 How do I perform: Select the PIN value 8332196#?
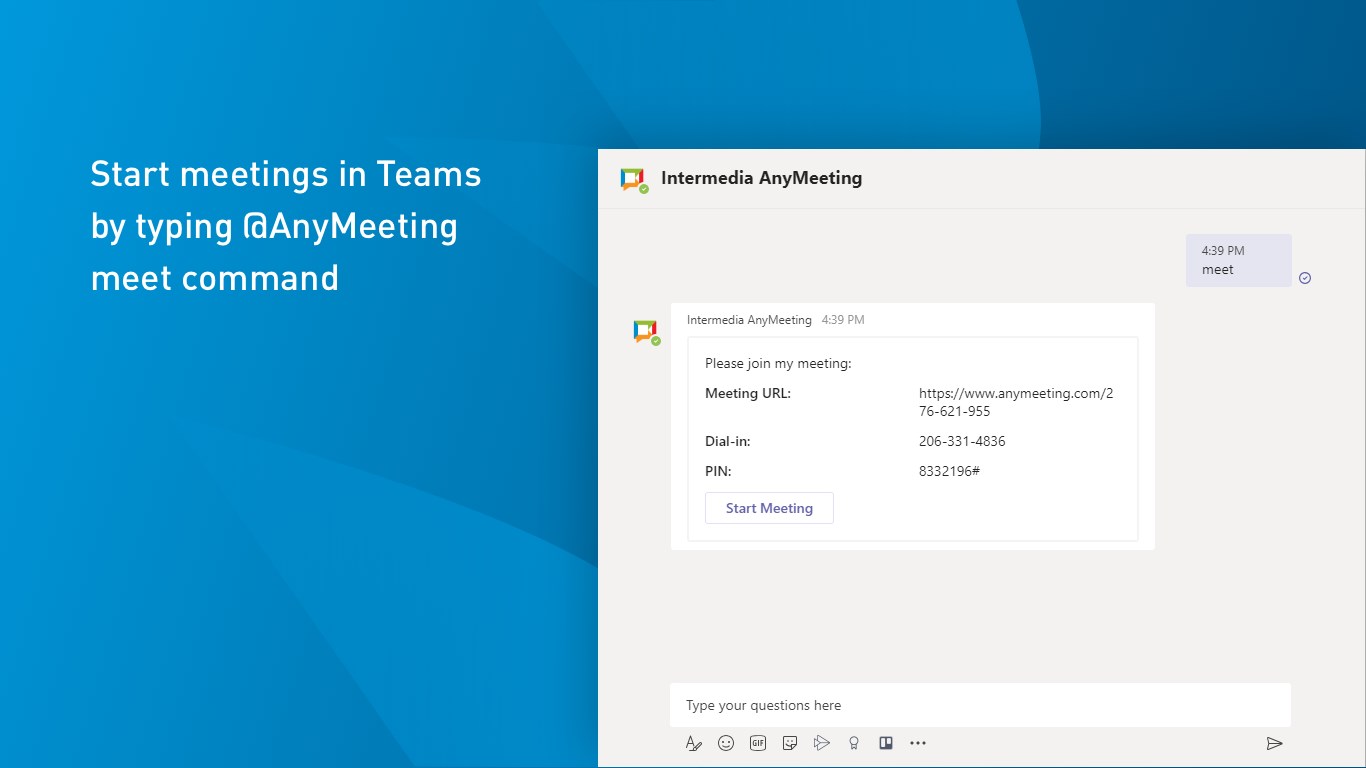pyautogui.click(x=949, y=471)
